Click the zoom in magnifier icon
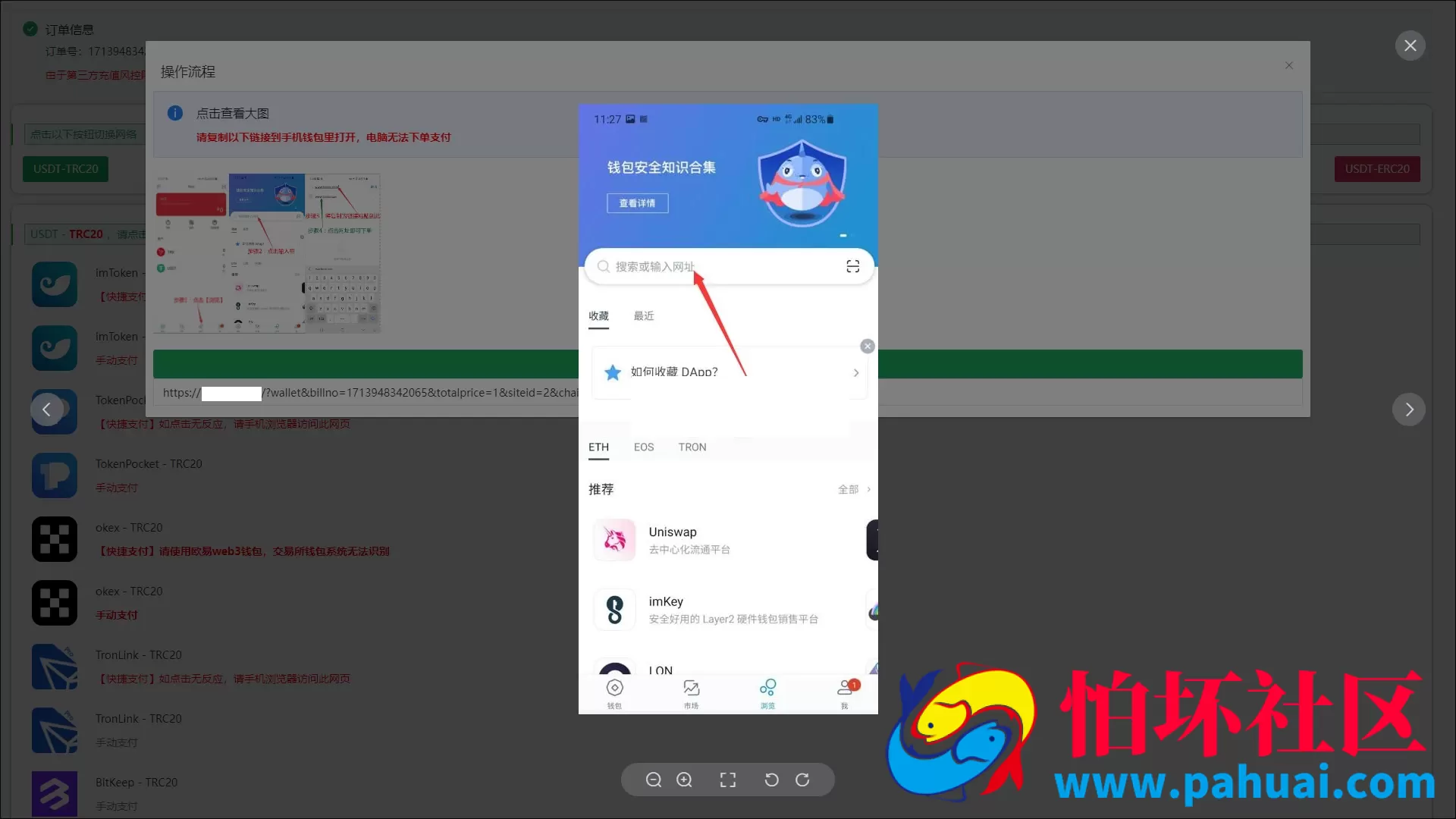1456x819 pixels. [x=684, y=780]
